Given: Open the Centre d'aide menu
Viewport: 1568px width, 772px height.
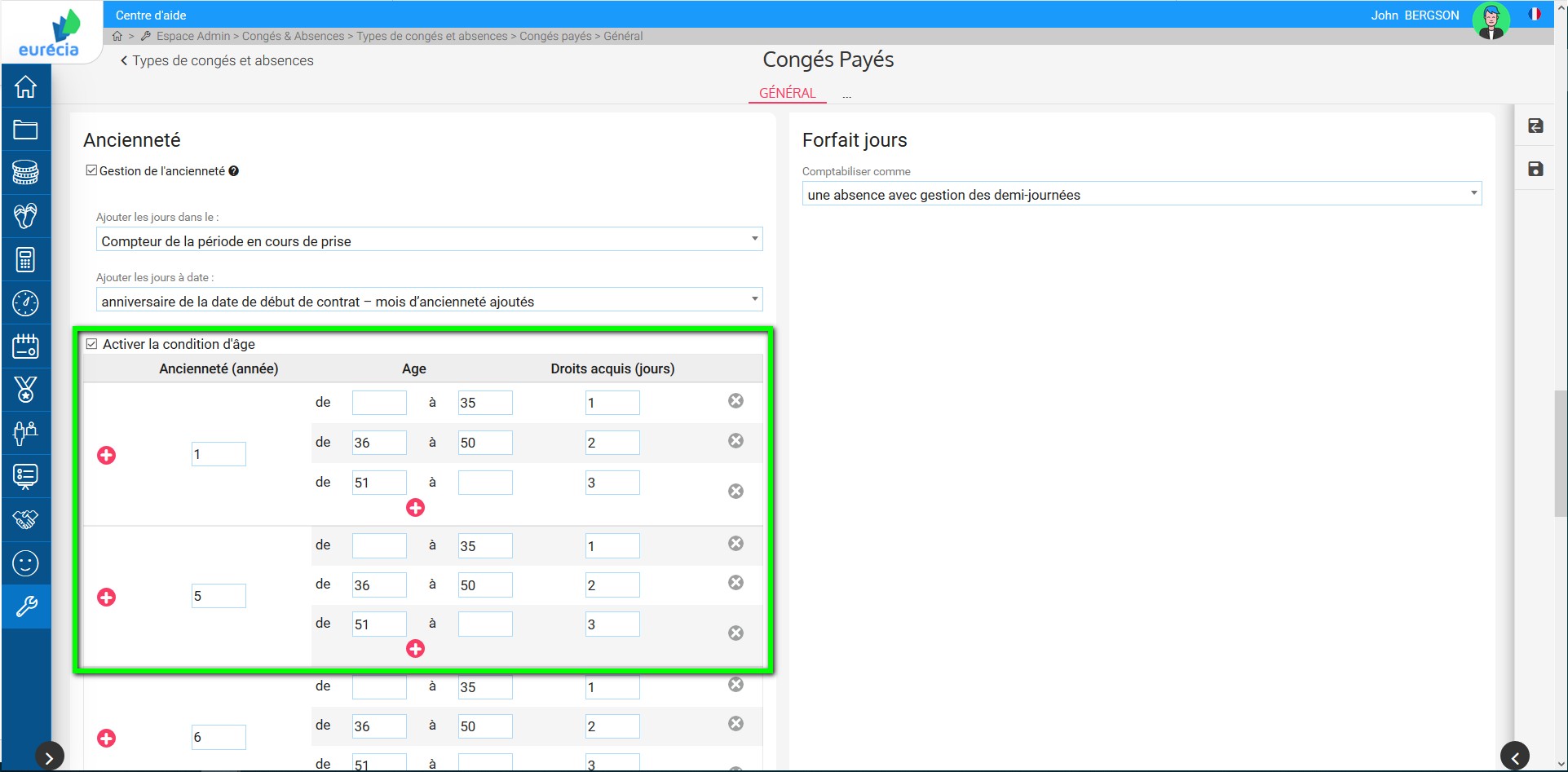Looking at the screenshot, I should (x=151, y=15).
